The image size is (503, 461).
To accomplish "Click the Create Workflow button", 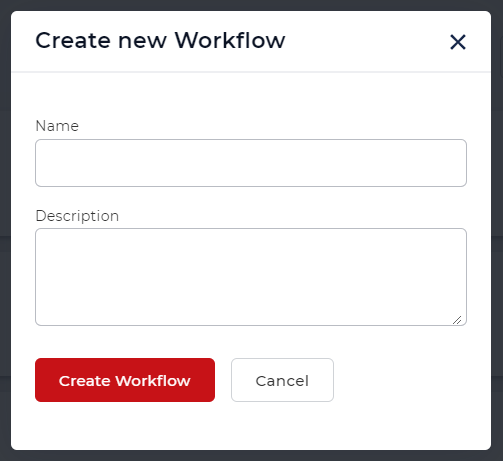I will coord(125,380).
